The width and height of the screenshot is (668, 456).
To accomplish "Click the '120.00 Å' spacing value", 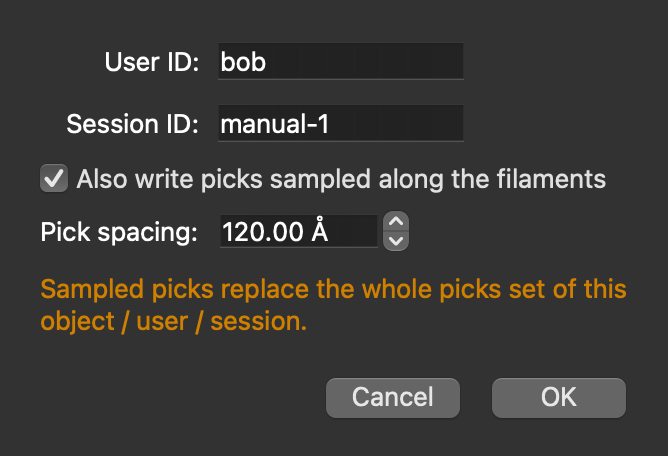I will [x=275, y=231].
